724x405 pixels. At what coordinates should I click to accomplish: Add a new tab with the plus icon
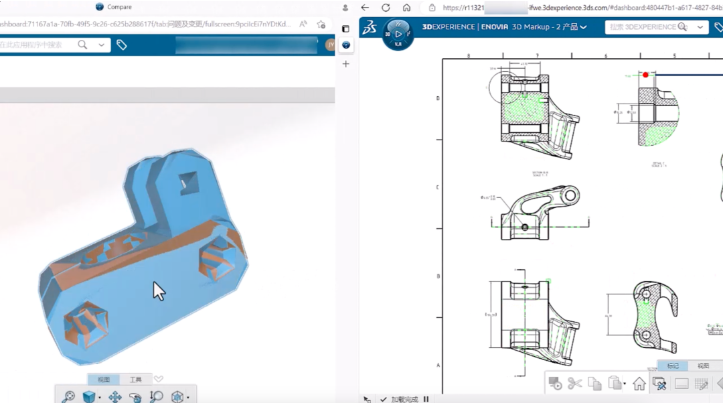(346, 64)
